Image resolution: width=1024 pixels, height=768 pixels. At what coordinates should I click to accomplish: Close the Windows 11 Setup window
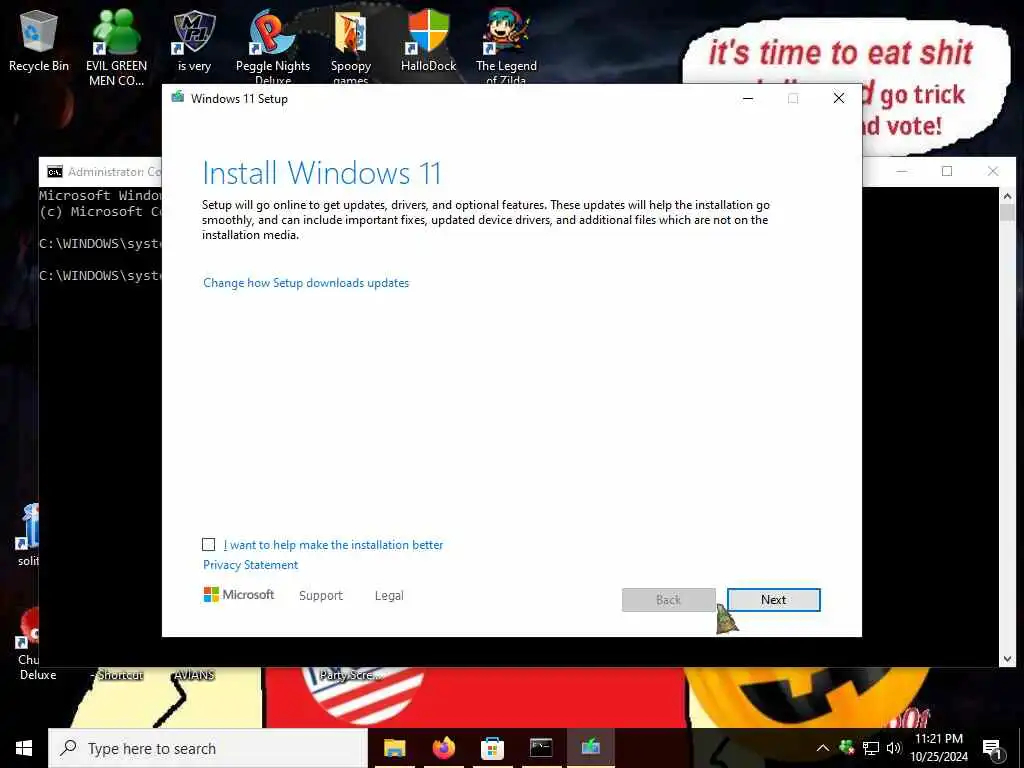(x=839, y=98)
